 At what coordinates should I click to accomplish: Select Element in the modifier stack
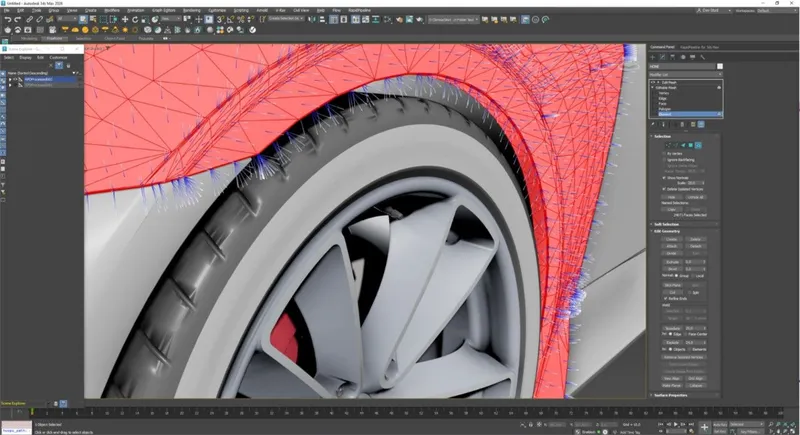(x=666, y=114)
